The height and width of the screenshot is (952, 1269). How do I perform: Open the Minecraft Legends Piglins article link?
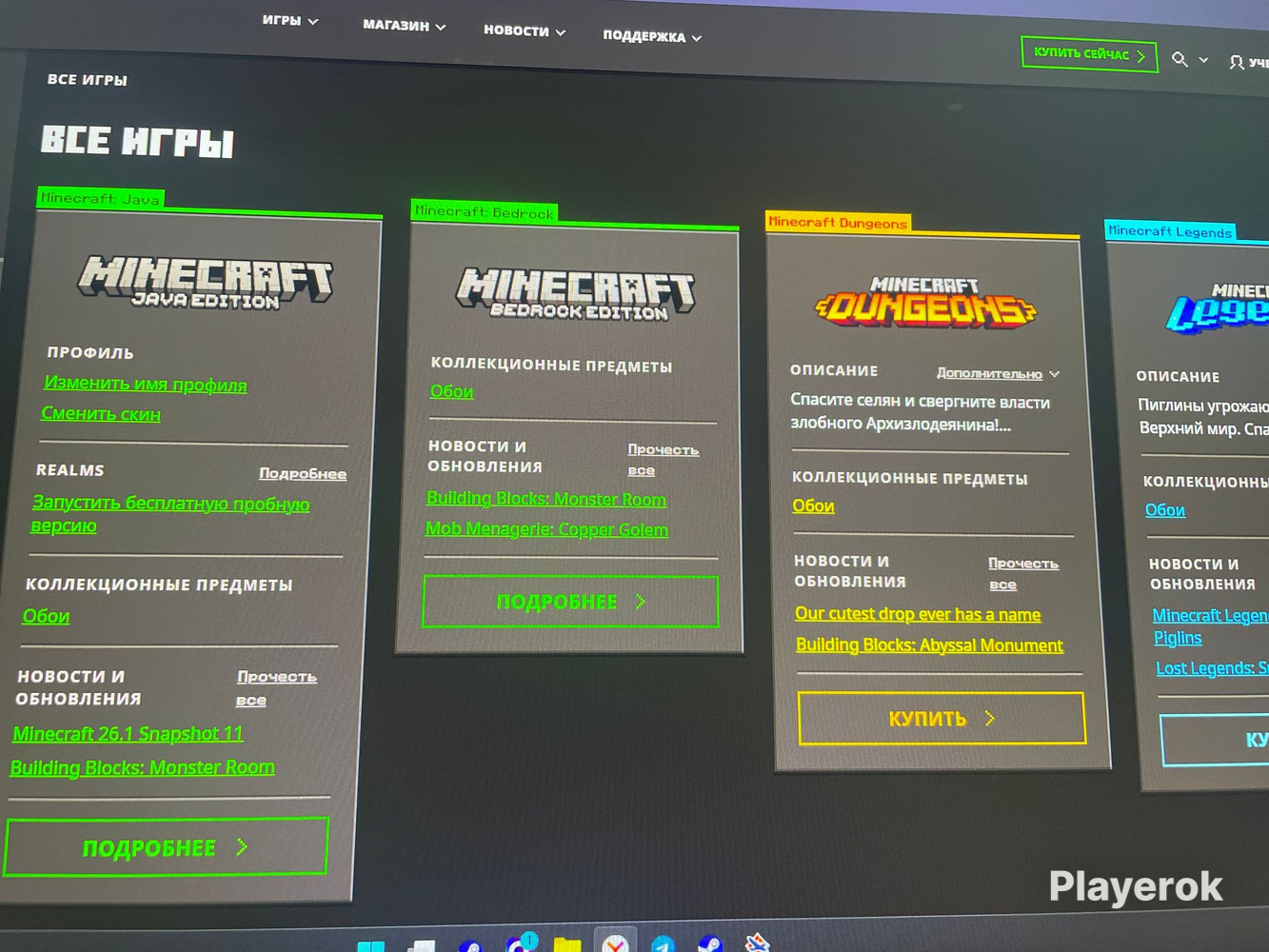click(x=1209, y=626)
